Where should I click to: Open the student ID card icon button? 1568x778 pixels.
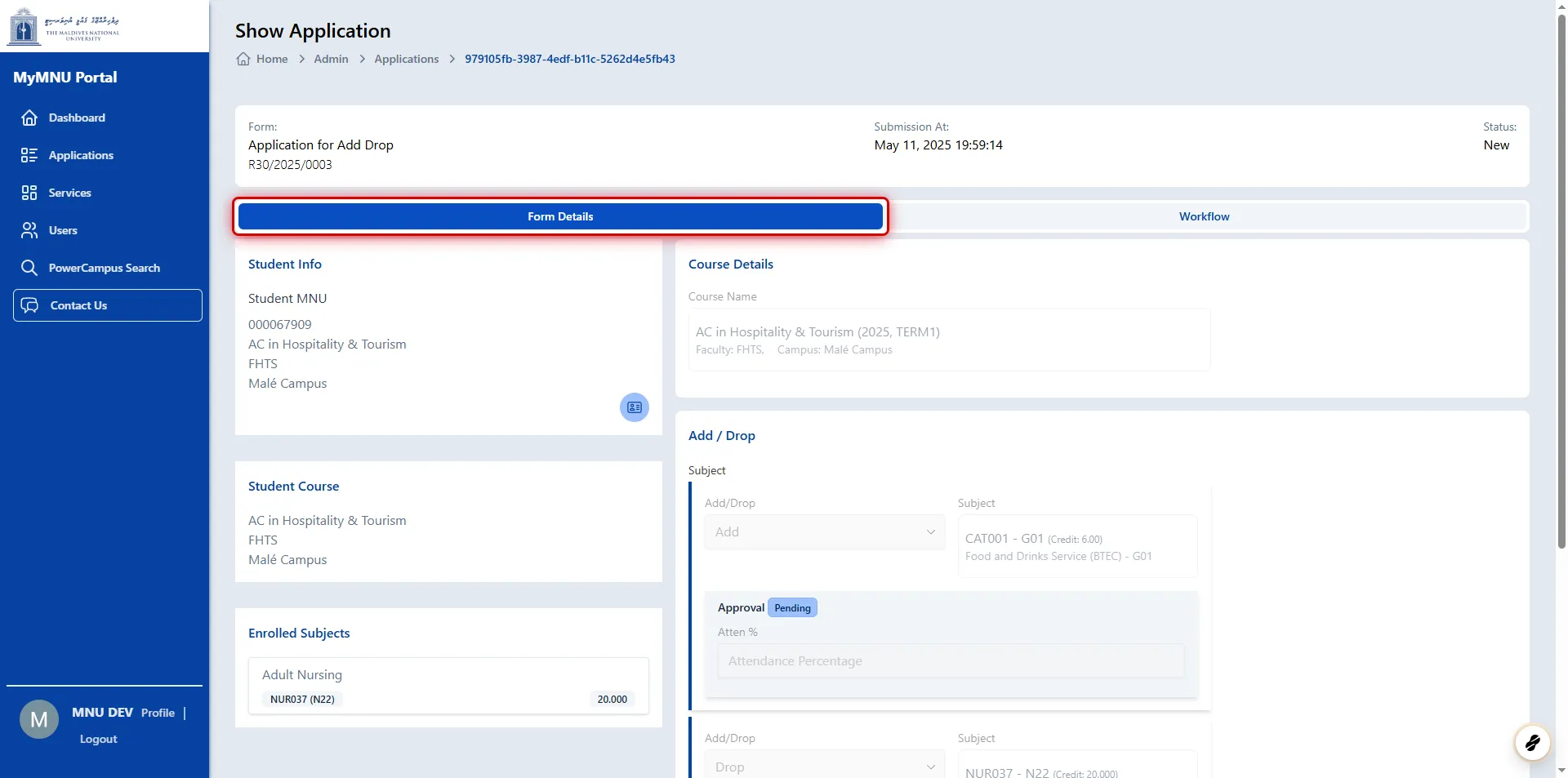coord(635,407)
